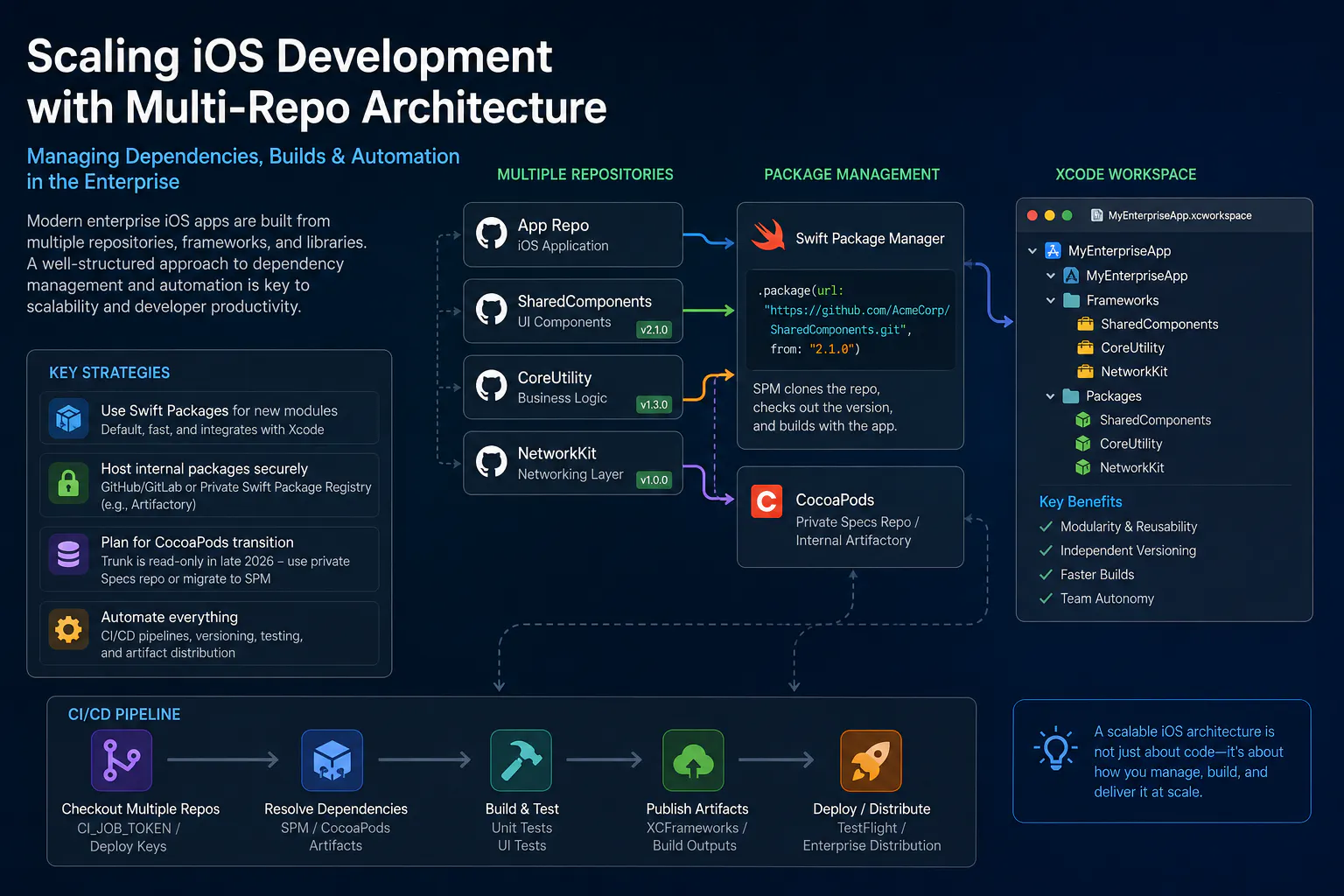Viewport: 1344px width, 896px height.
Task: Collapse the root MyEnterpriseApp project chevron
Action: coord(1032,251)
